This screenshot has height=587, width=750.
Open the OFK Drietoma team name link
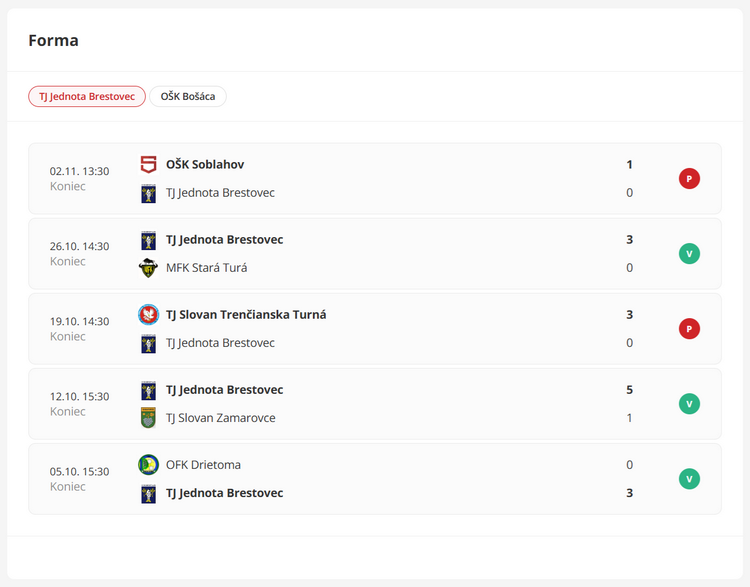point(203,465)
